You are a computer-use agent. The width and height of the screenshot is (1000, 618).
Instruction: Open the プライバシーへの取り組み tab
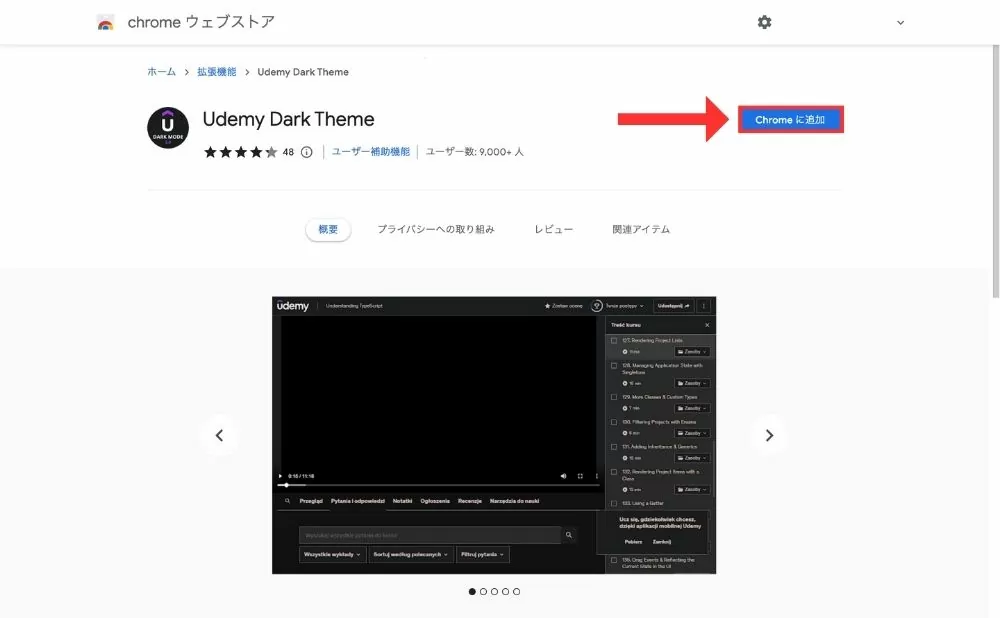point(436,229)
